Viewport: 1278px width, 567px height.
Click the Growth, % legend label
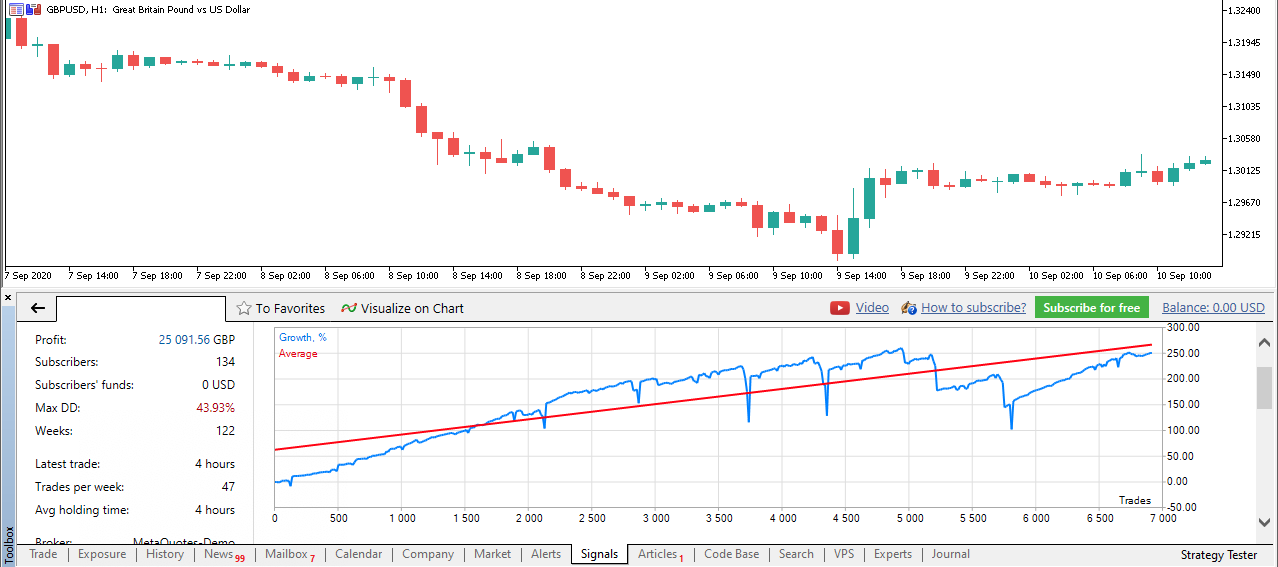click(x=302, y=338)
